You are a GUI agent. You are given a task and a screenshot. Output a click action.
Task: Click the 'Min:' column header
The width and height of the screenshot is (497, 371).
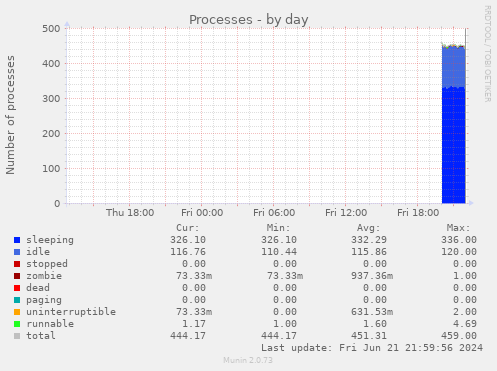point(278,228)
